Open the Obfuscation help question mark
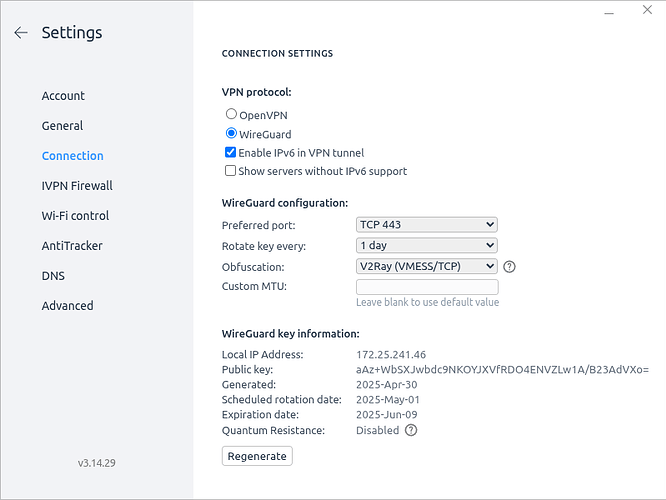 (x=509, y=267)
